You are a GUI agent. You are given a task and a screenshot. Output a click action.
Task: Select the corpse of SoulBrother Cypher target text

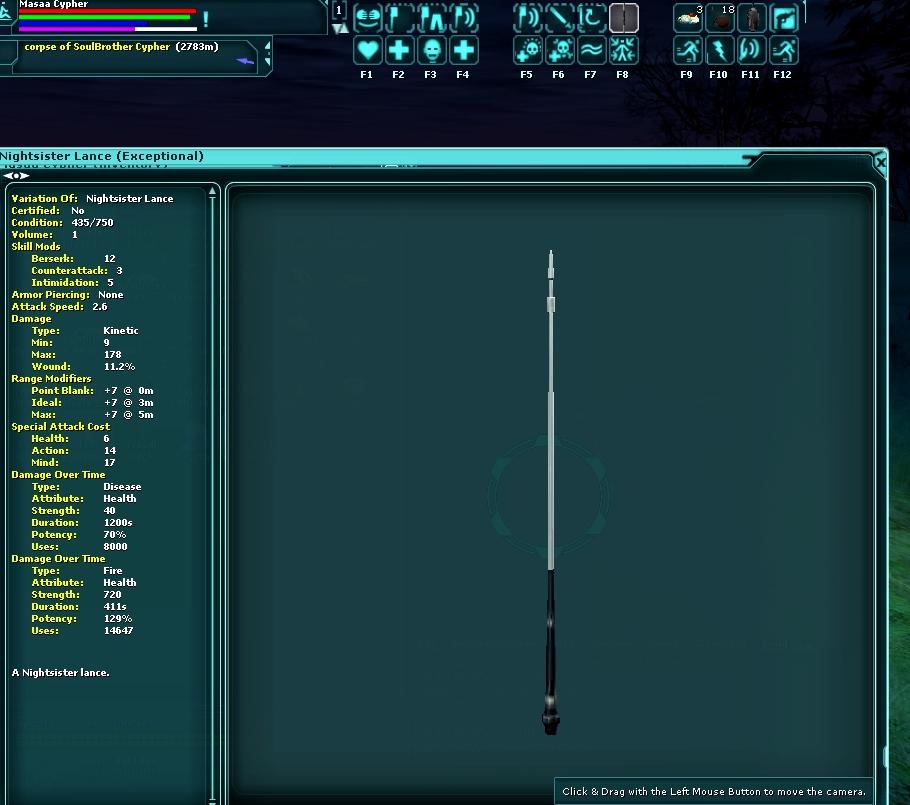pos(97,47)
